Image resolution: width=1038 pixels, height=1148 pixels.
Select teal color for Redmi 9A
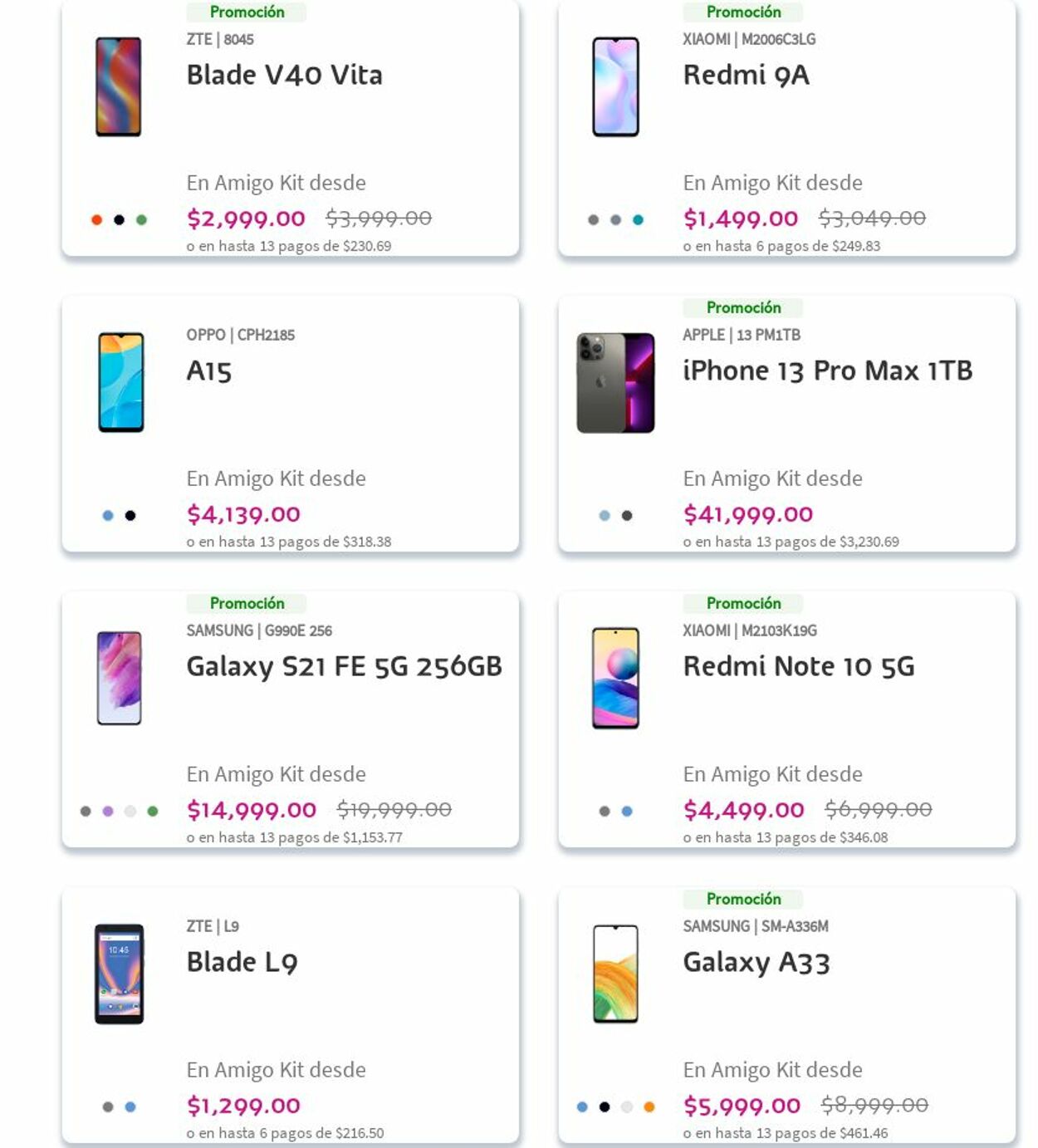pos(638,220)
